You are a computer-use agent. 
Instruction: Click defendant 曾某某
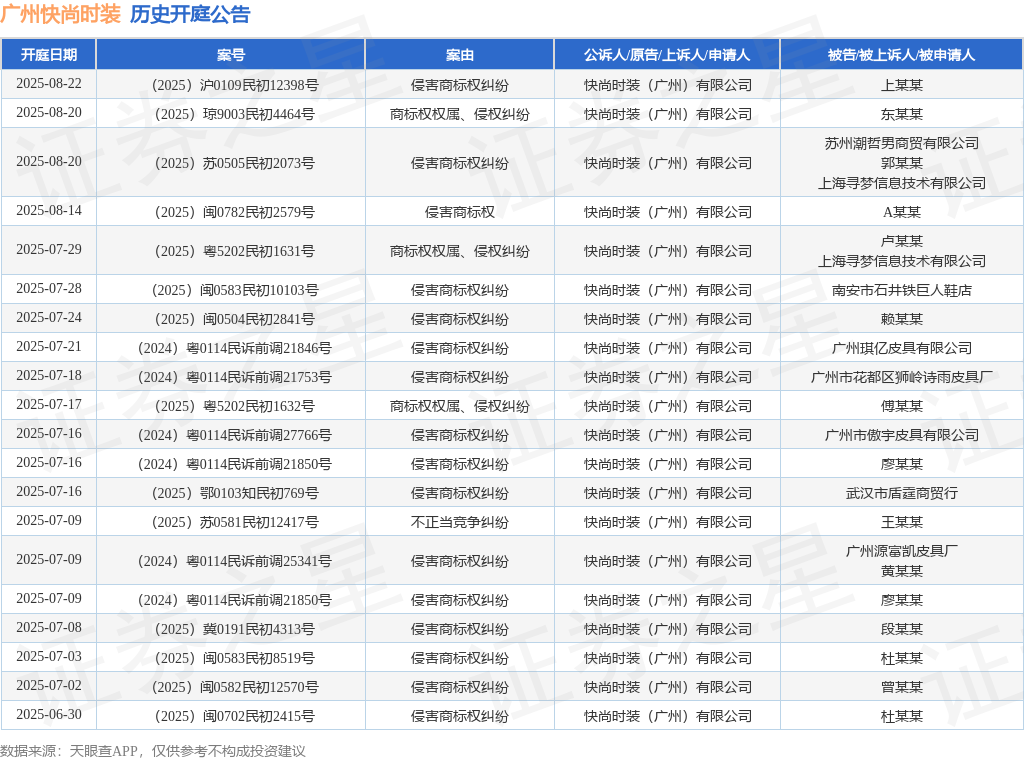click(x=901, y=688)
